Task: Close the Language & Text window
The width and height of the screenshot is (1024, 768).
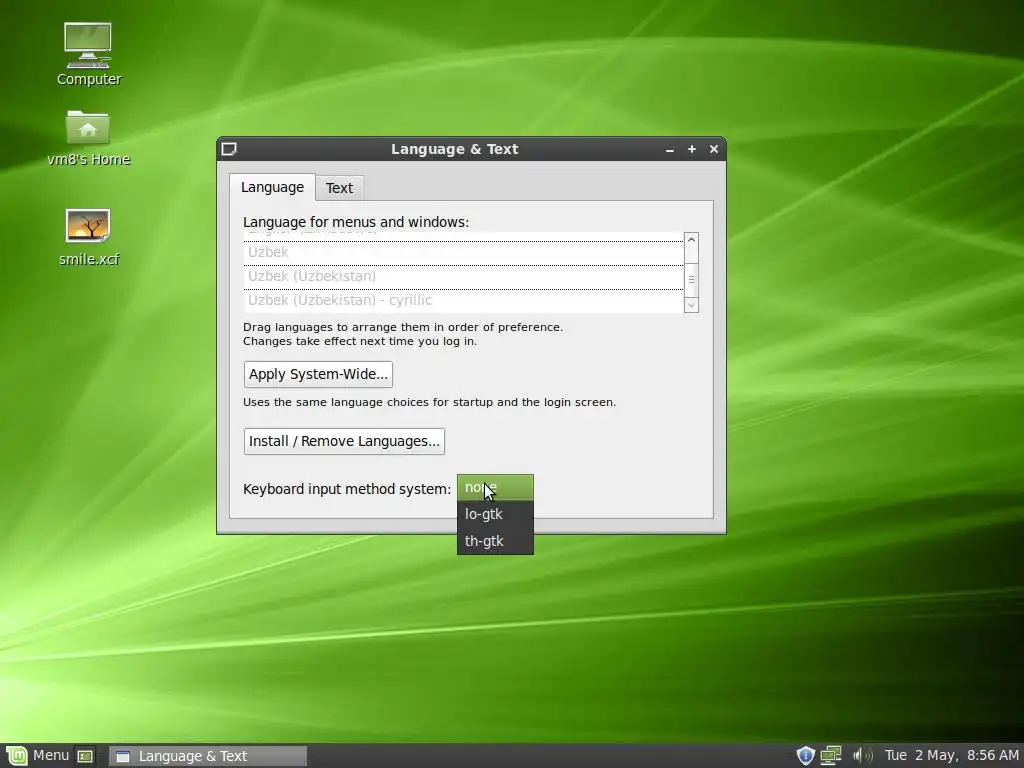Action: (714, 150)
